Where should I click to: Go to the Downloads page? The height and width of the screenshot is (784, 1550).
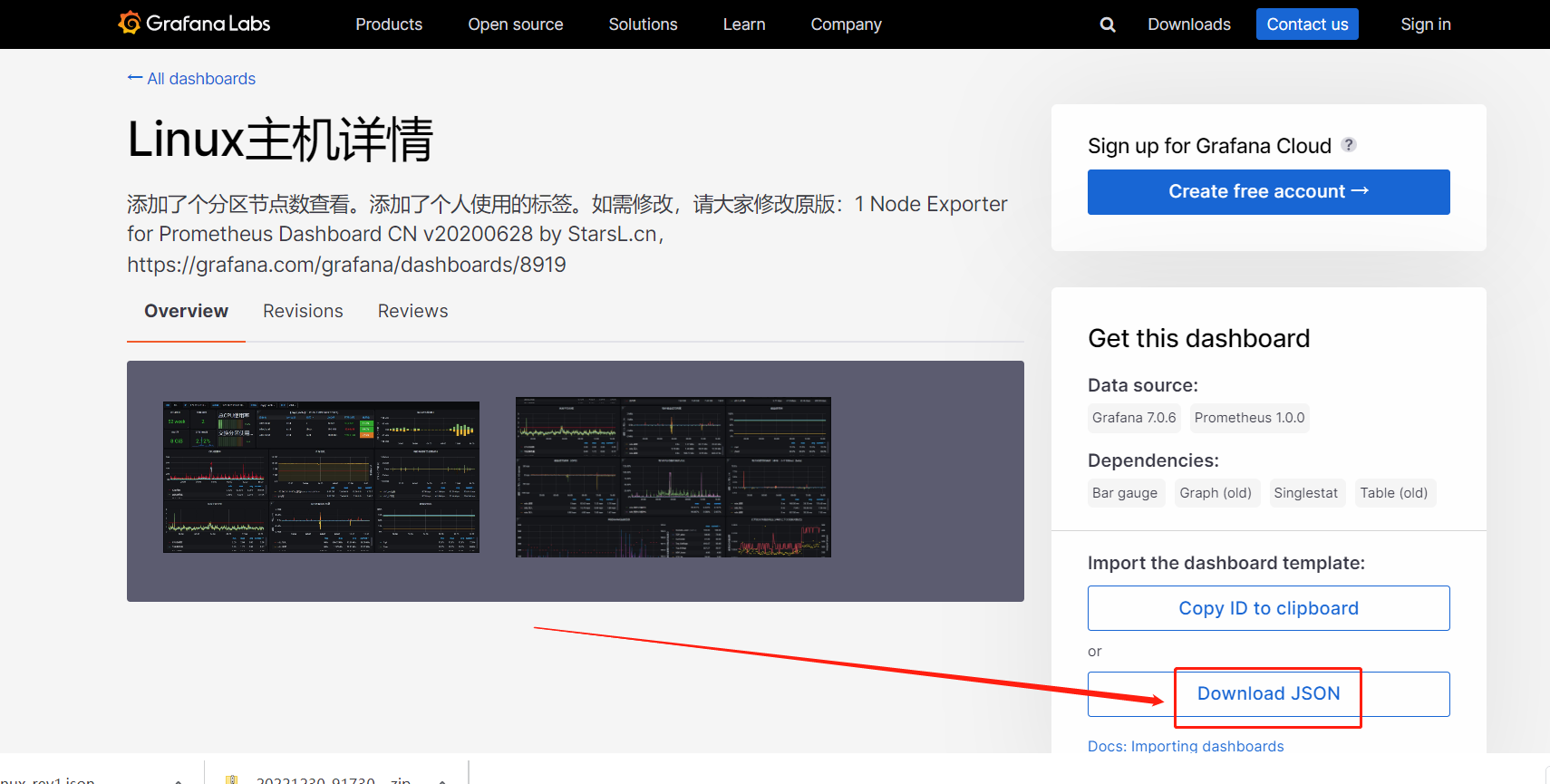(x=1189, y=24)
